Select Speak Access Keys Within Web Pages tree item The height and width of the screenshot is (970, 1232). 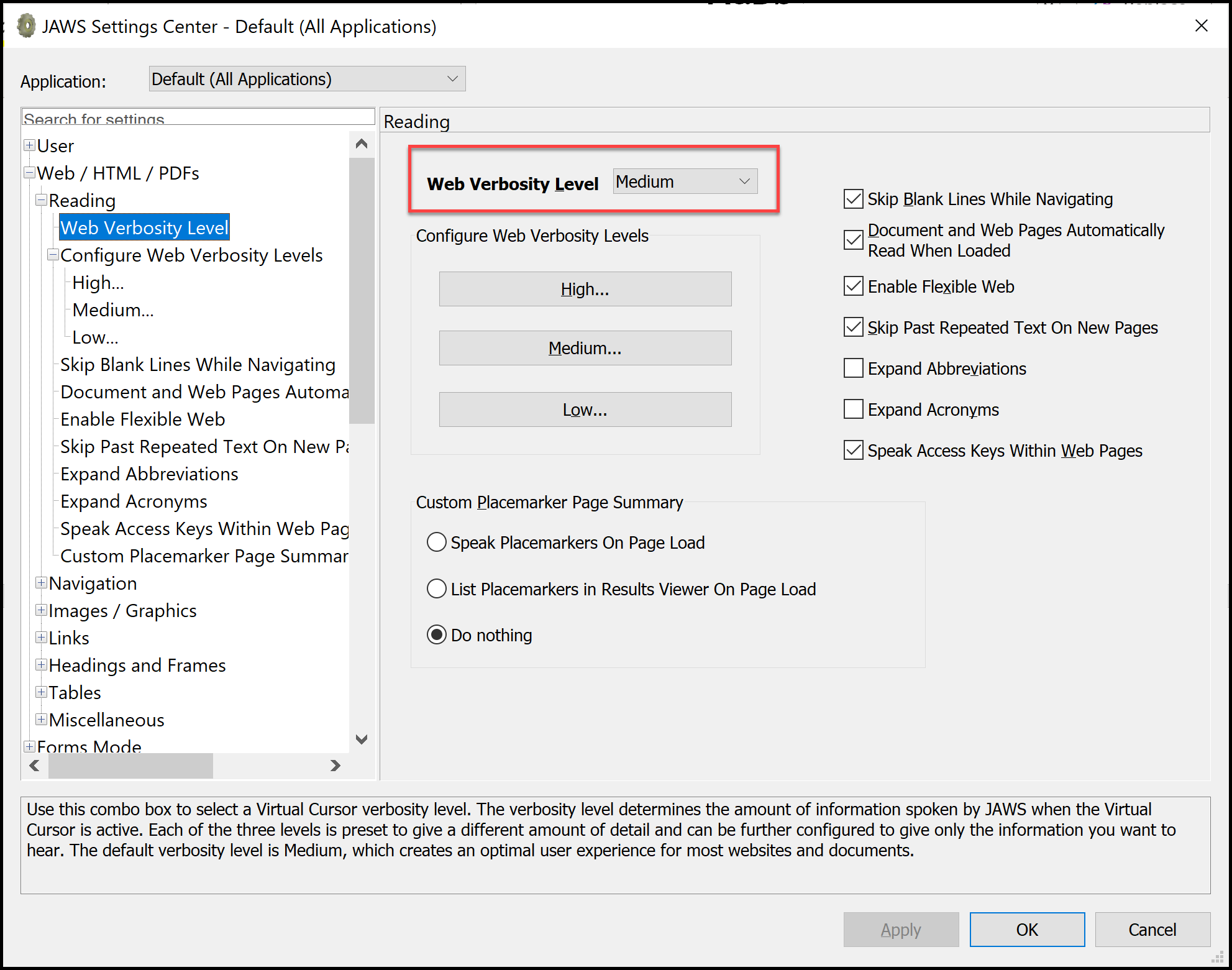[x=204, y=529]
